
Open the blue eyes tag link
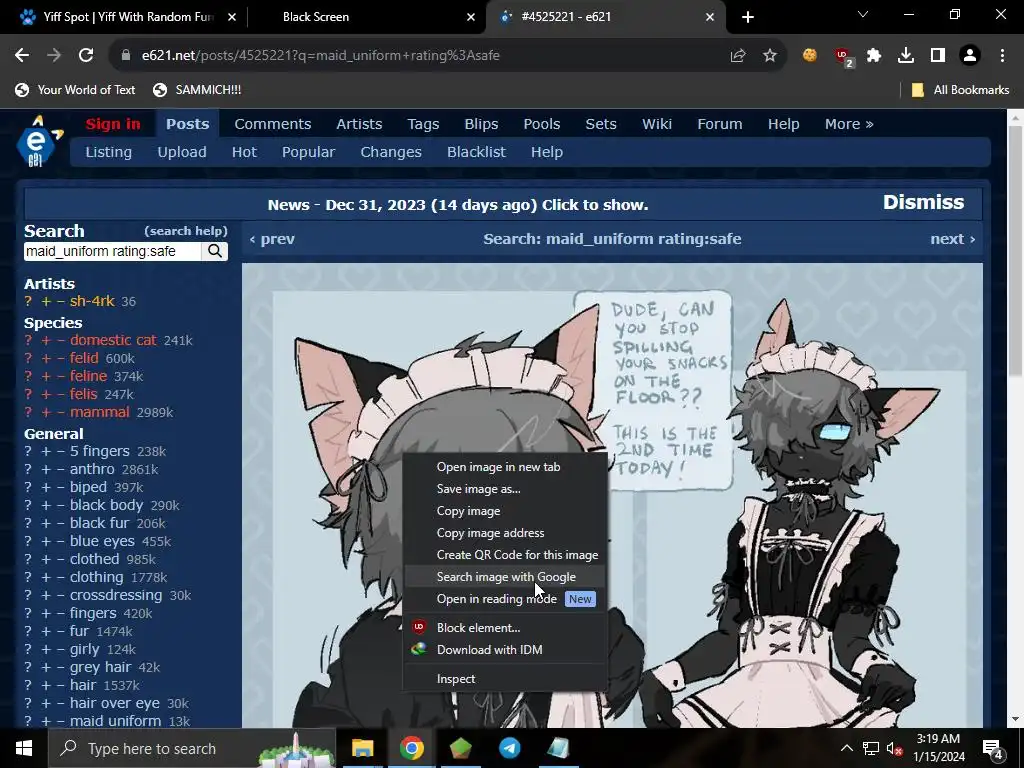coord(102,541)
